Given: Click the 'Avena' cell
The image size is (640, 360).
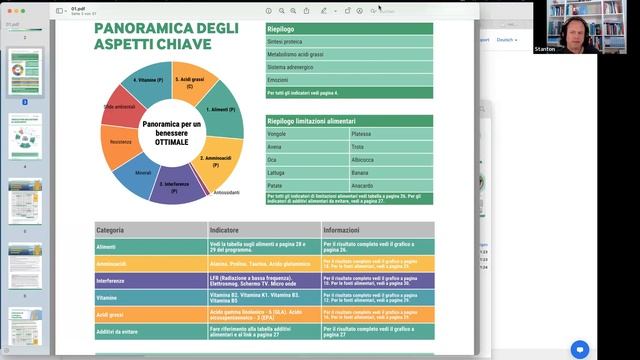Looking at the screenshot, I should click(x=307, y=147).
